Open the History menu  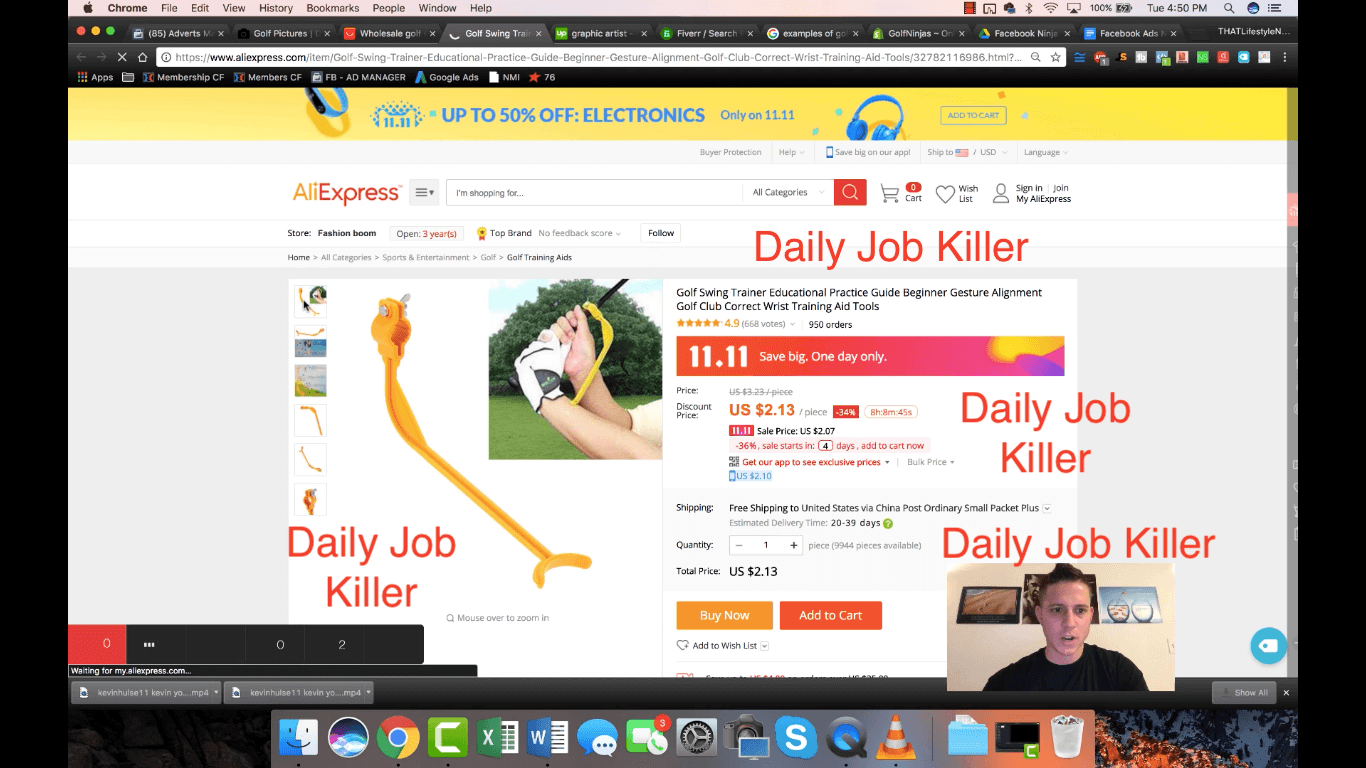(x=276, y=8)
